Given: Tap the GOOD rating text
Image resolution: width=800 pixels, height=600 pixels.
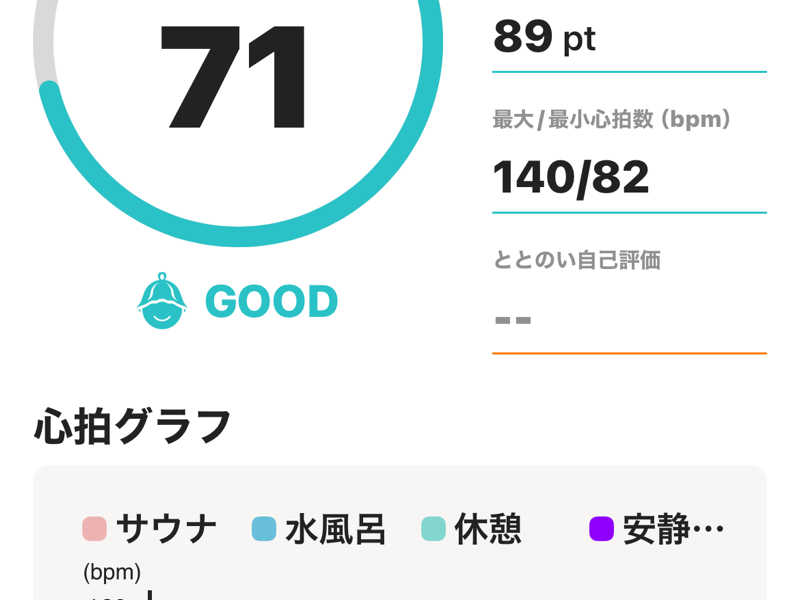Looking at the screenshot, I should coord(271,301).
